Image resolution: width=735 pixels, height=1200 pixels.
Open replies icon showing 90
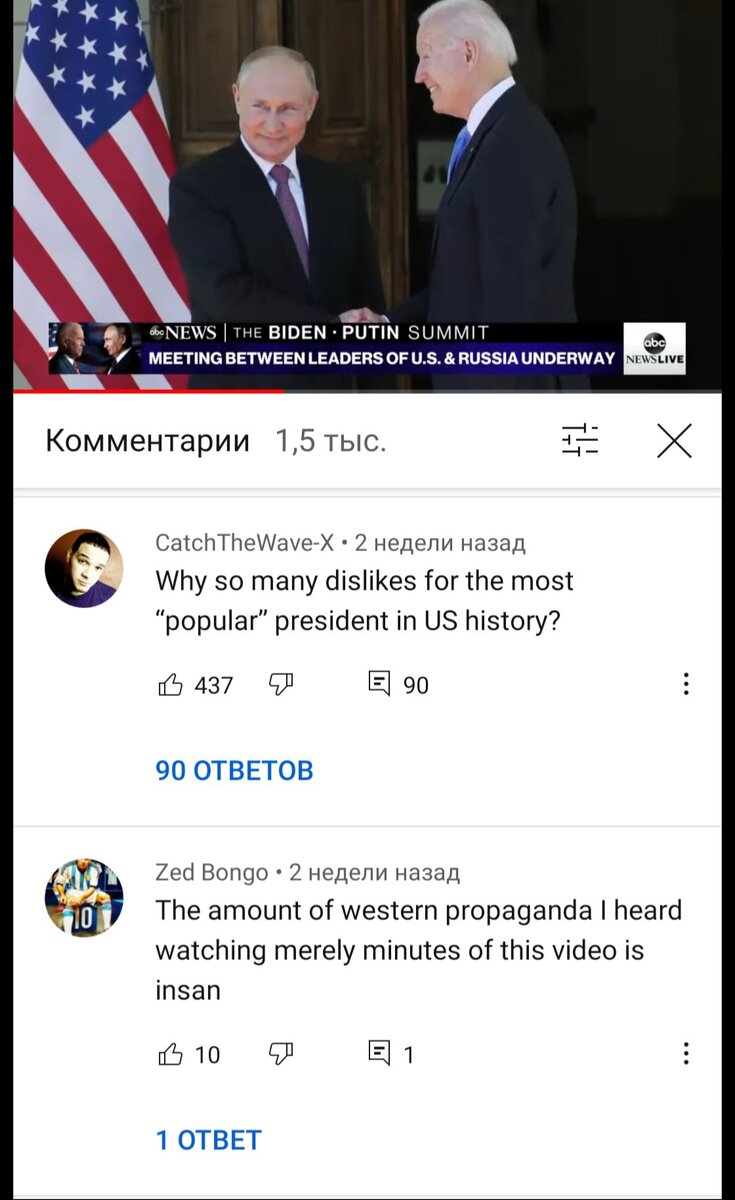coord(380,685)
